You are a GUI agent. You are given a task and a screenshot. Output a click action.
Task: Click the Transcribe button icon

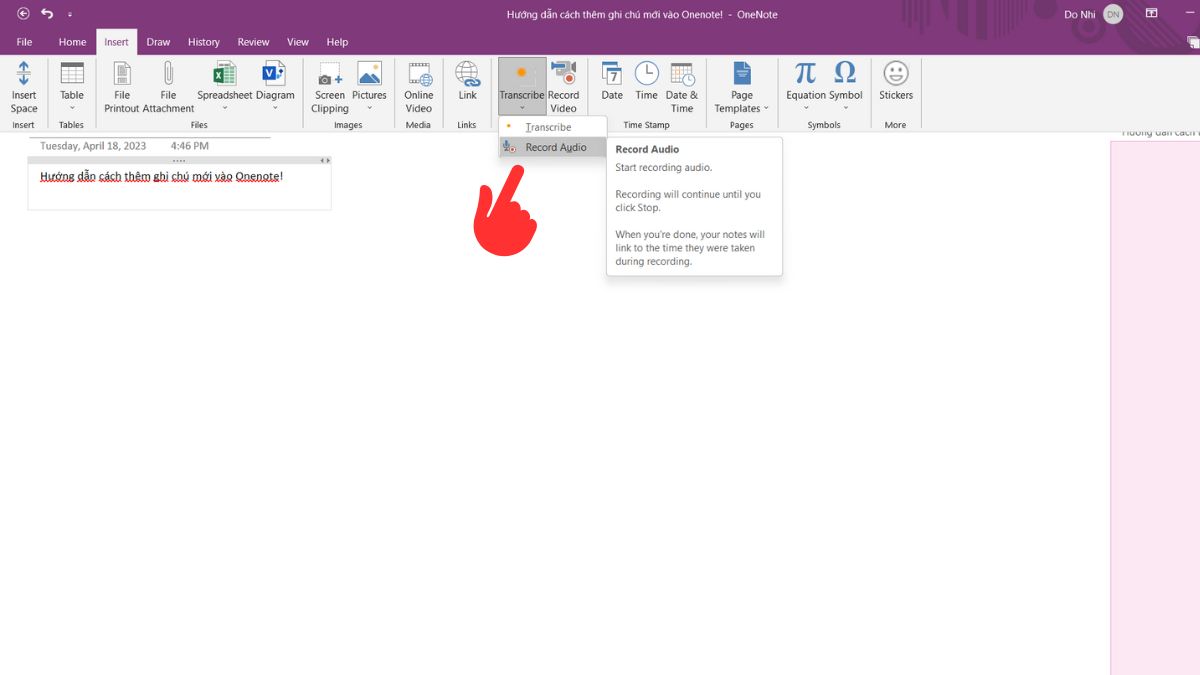coord(521,73)
